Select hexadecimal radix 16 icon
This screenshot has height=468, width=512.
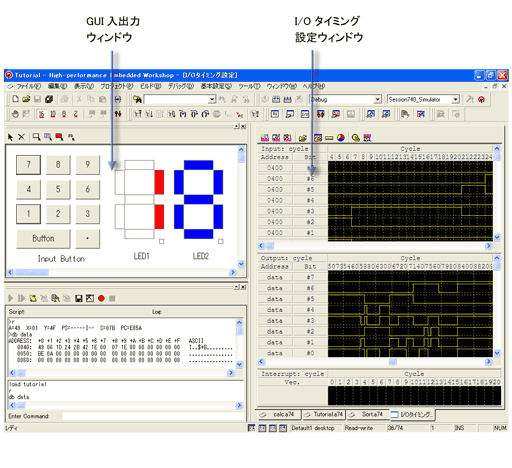pos(41,114)
